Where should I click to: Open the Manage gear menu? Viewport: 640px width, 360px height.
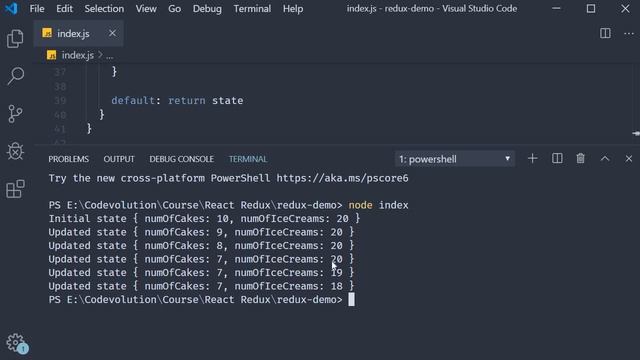pos(17,344)
